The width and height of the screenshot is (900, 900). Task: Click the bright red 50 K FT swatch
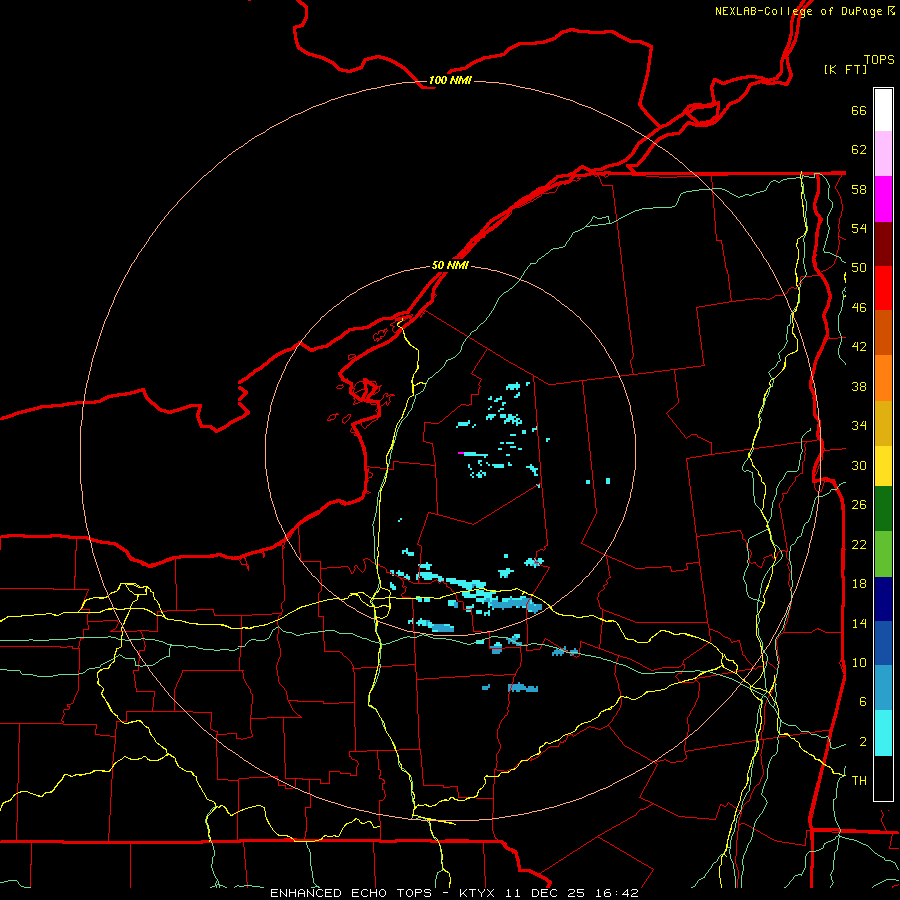883,288
